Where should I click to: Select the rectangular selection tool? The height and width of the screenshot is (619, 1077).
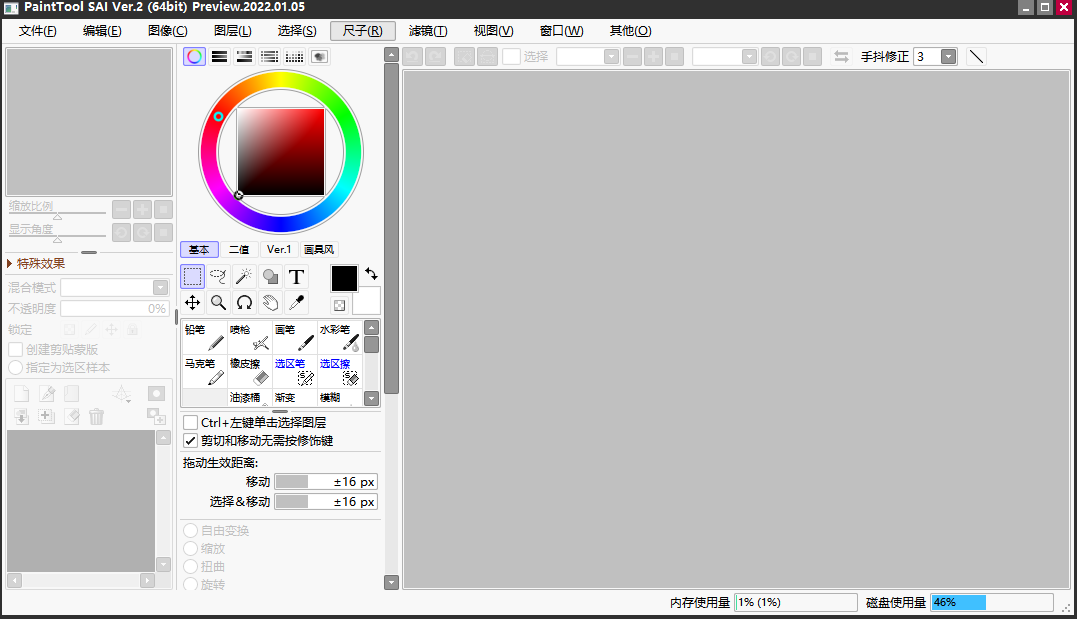[193, 277]
